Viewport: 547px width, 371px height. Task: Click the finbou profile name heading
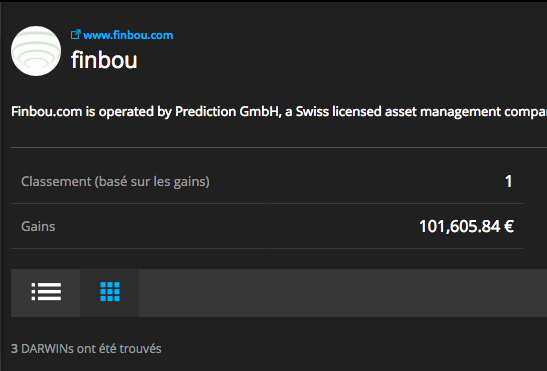[104, 60]
